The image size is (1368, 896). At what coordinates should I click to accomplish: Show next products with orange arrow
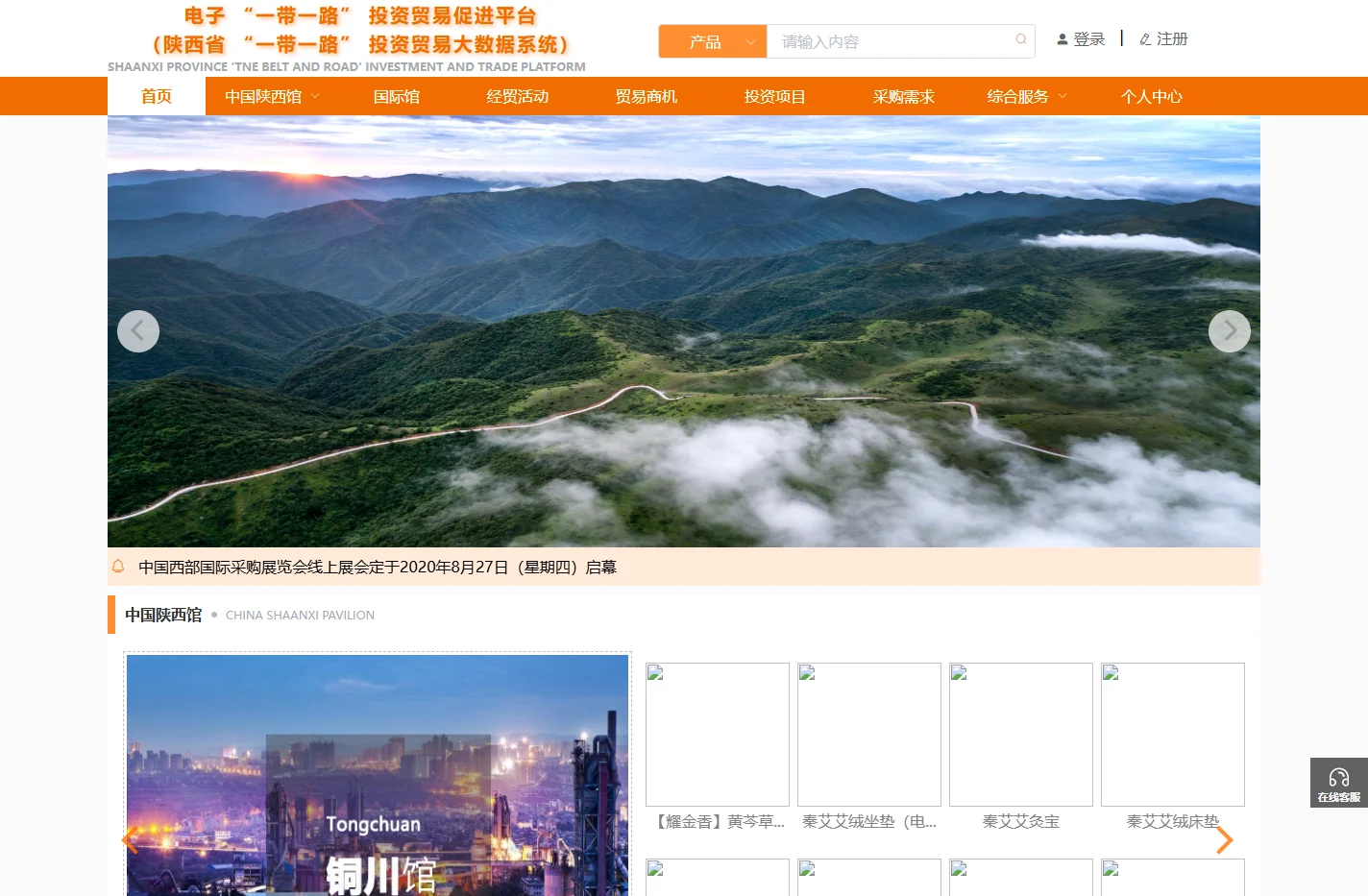pos(1224,840)
